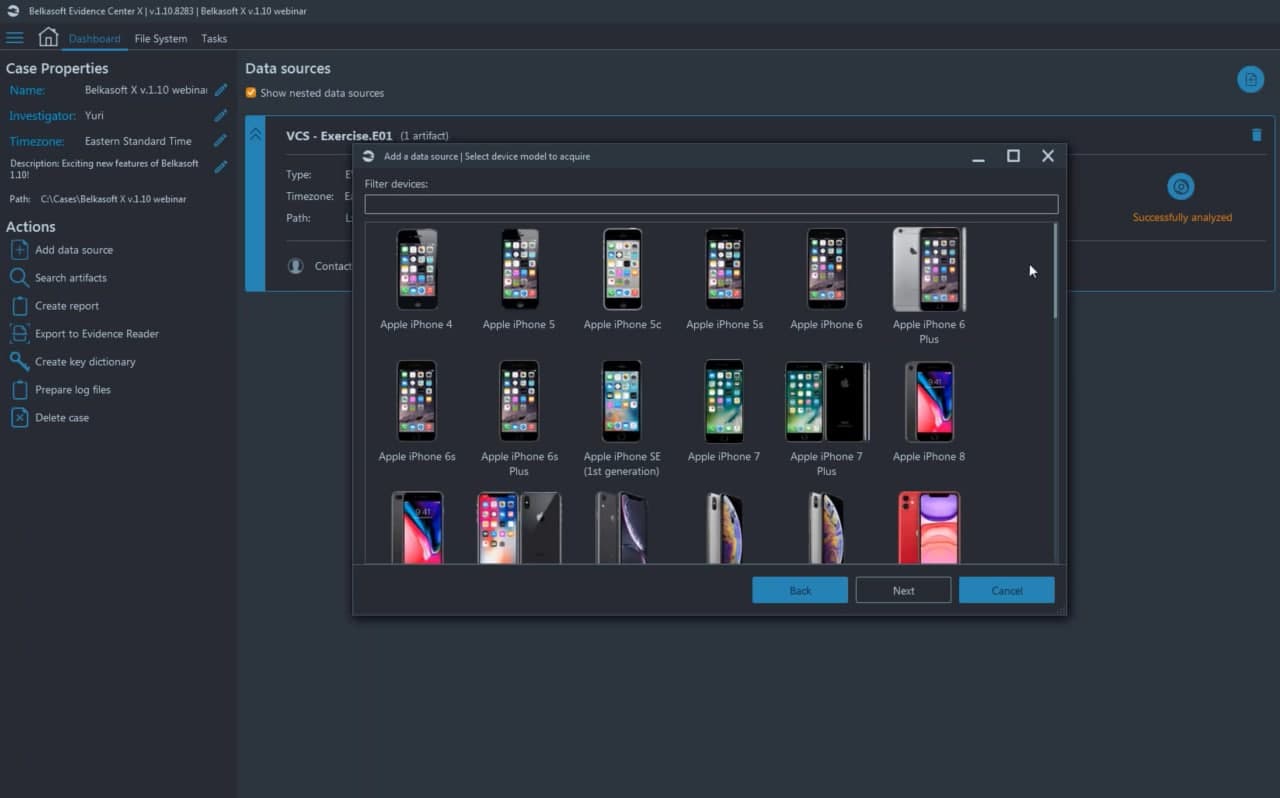1280x798 pixels.
Task: Edit the Investigator field pencil icon
Action: (x=221, y=116)
